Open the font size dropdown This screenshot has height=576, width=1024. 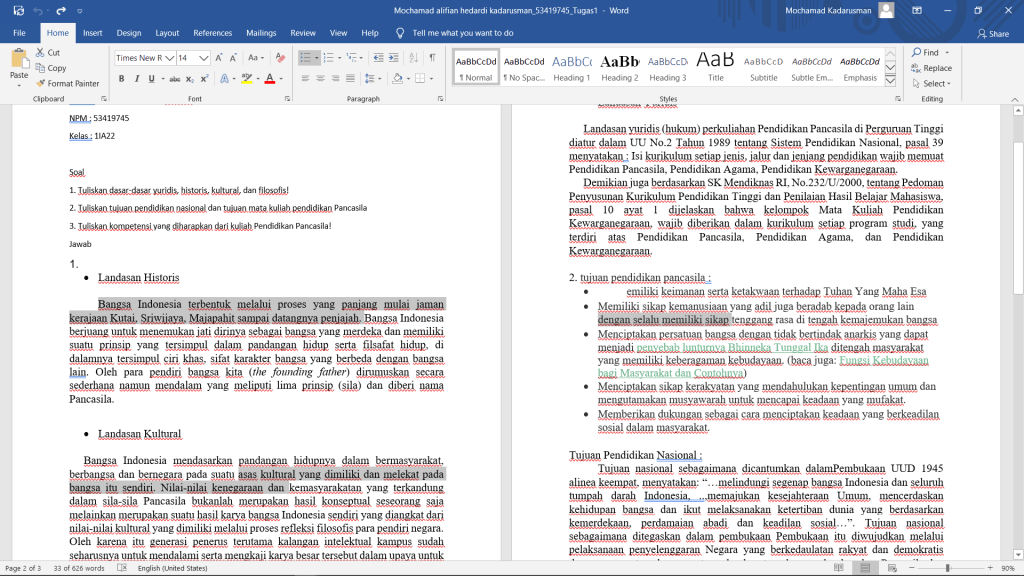coord(204,58)
